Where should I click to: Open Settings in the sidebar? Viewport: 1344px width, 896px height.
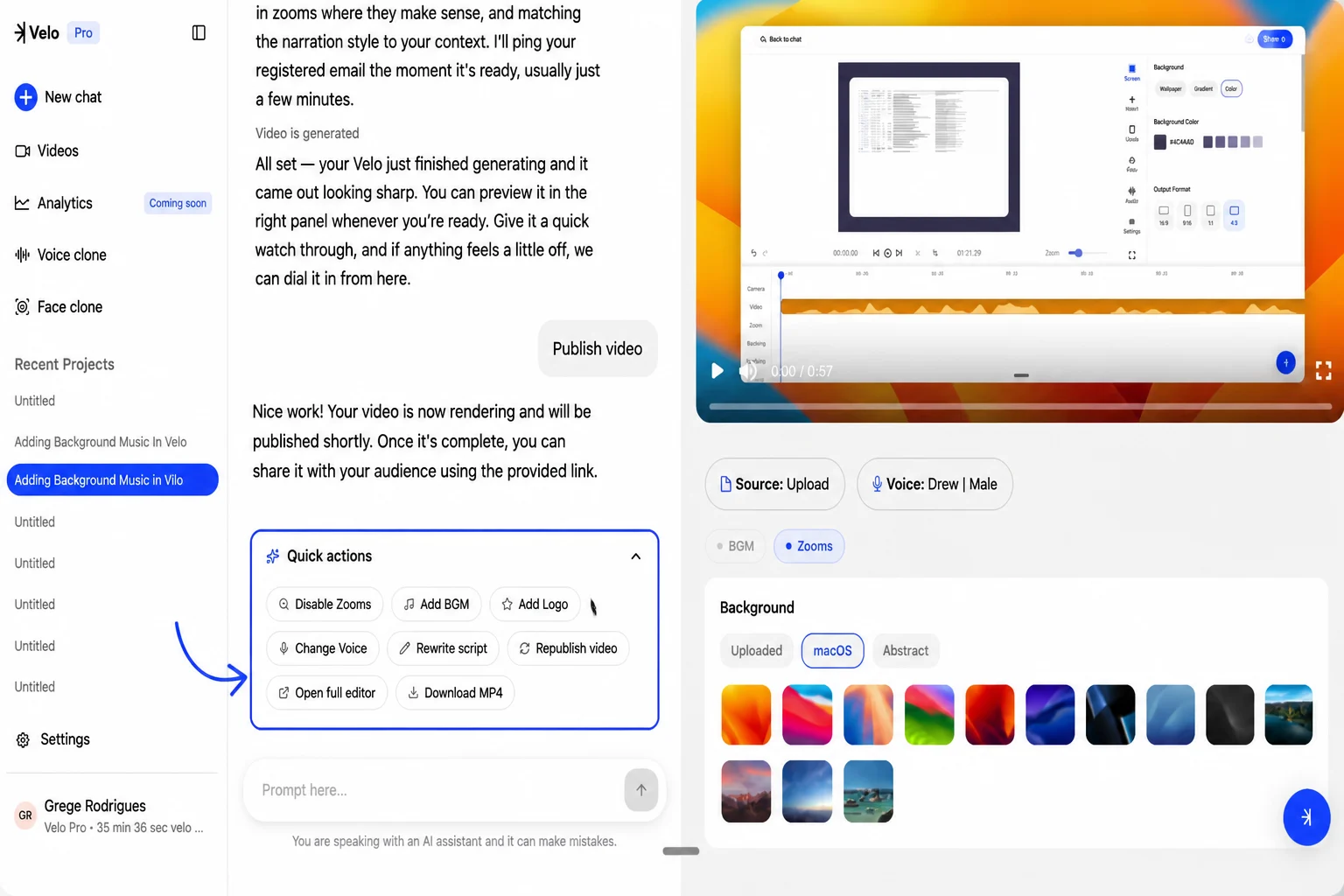coord(52,739)
